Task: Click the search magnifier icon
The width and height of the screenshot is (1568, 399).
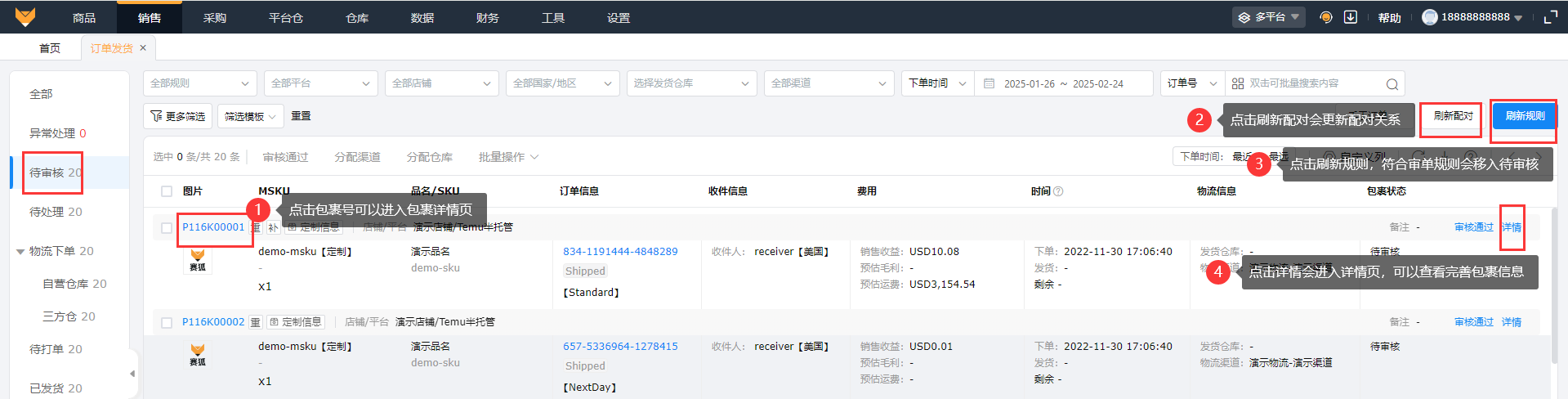Action: click(x=1392, y=83)
